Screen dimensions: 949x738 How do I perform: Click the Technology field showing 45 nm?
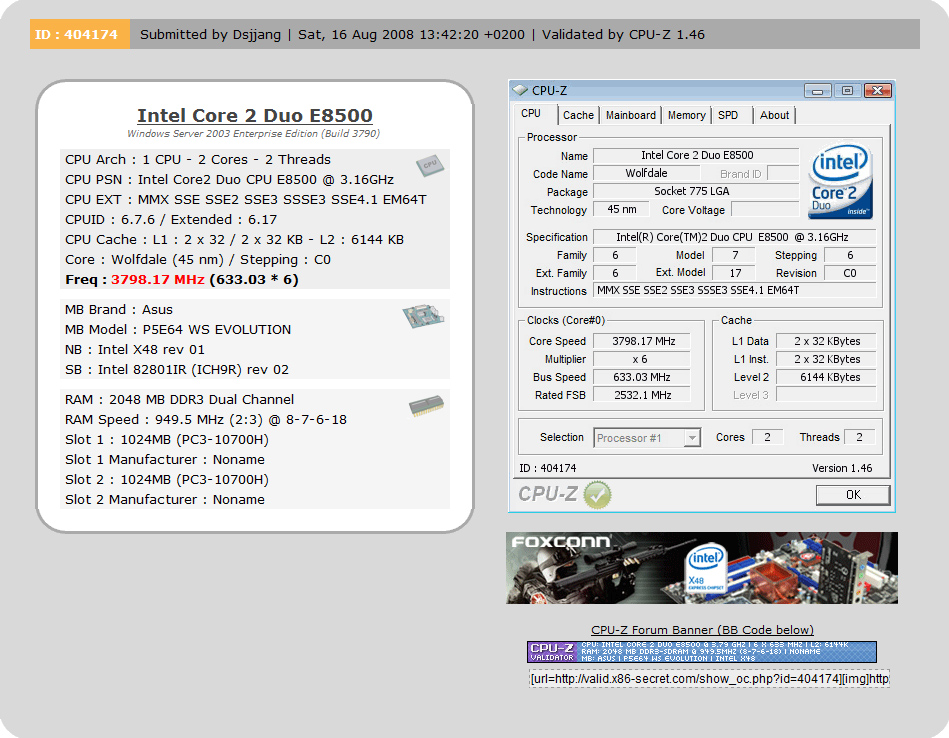621,209
